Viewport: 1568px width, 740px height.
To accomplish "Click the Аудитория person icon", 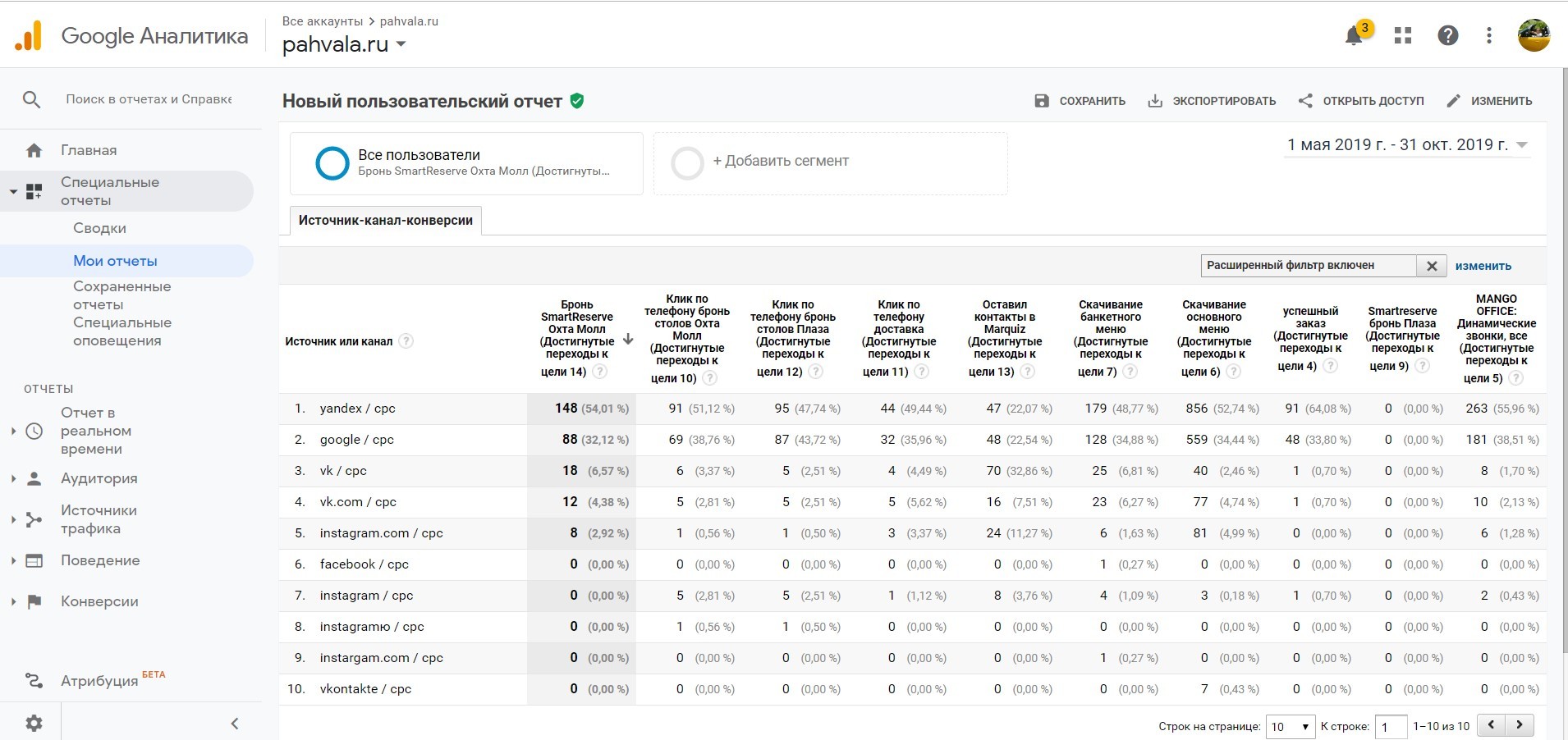I will (x=34, y=478).
